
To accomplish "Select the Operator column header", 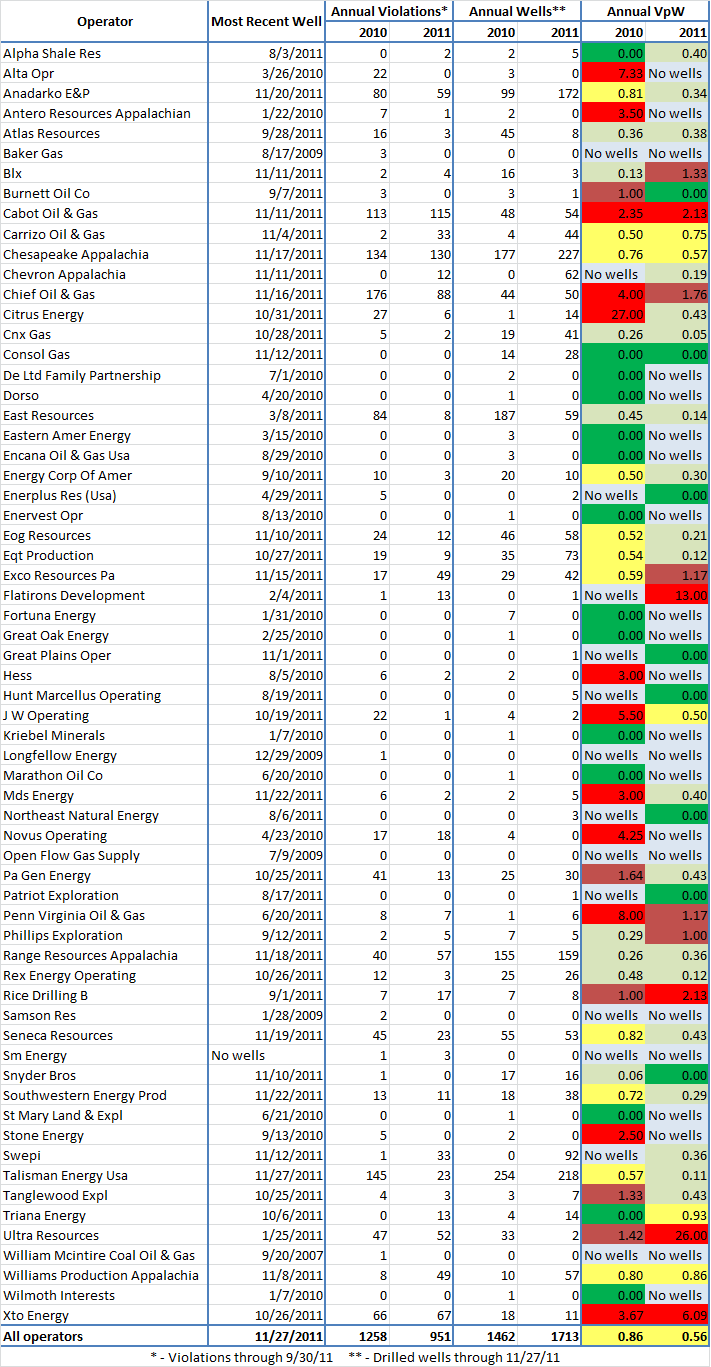I will [104, 21].
